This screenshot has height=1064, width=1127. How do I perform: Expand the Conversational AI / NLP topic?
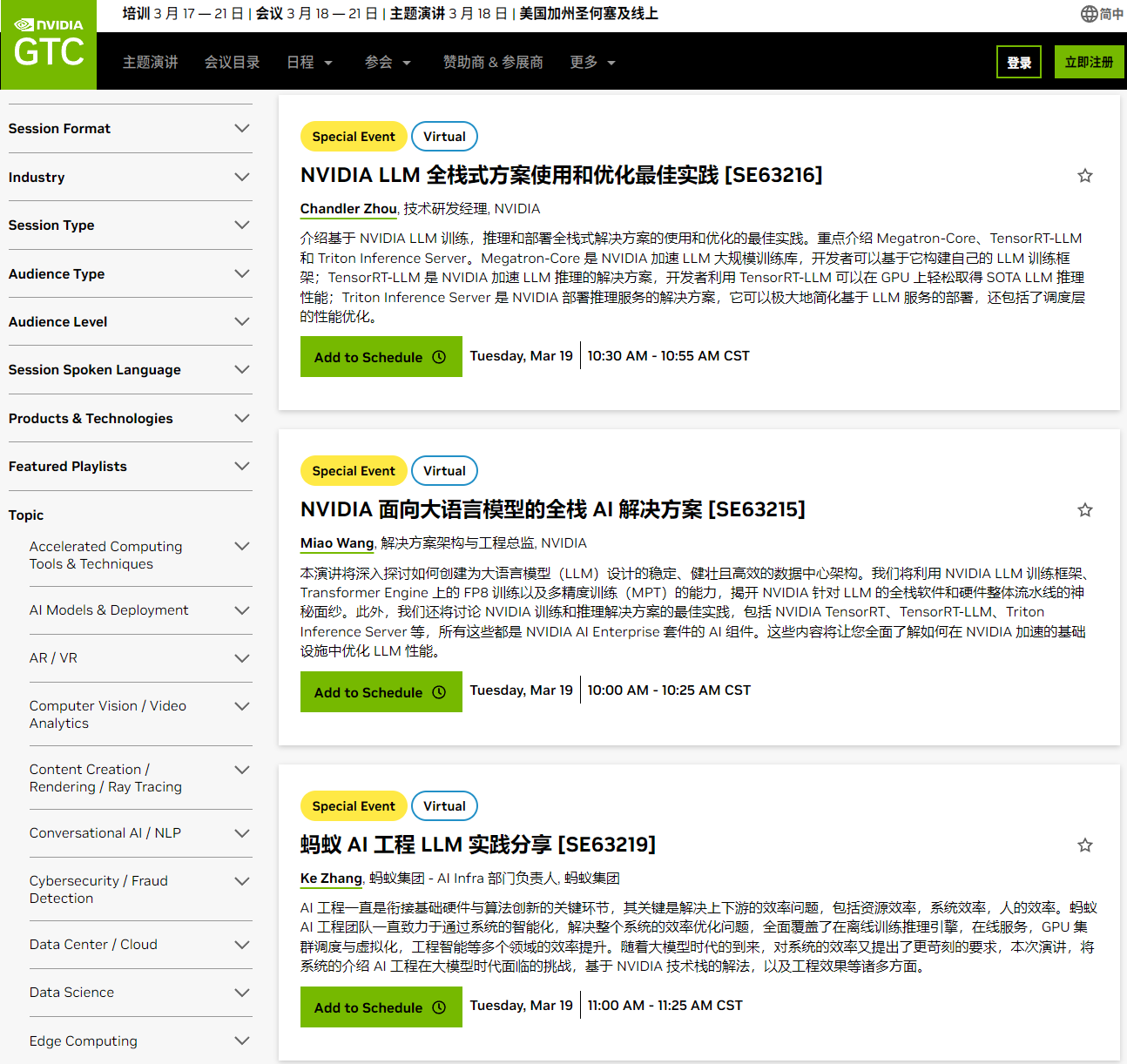pyautogui.click(x=139, y=833)
